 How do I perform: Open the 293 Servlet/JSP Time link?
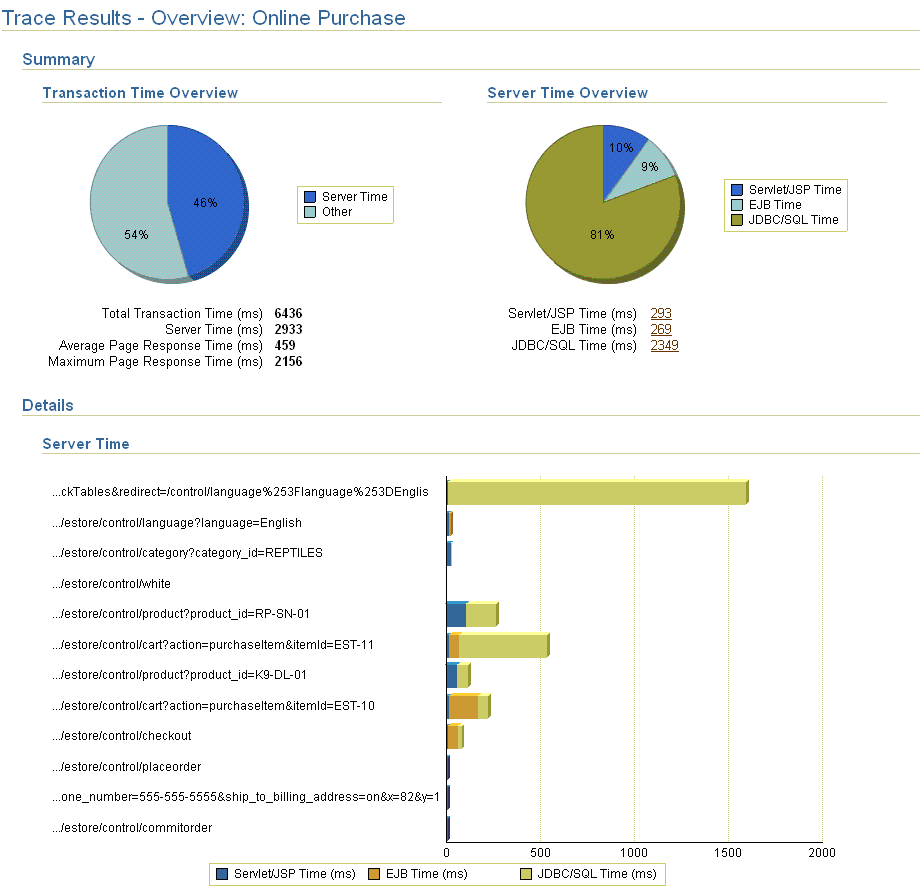661,313
